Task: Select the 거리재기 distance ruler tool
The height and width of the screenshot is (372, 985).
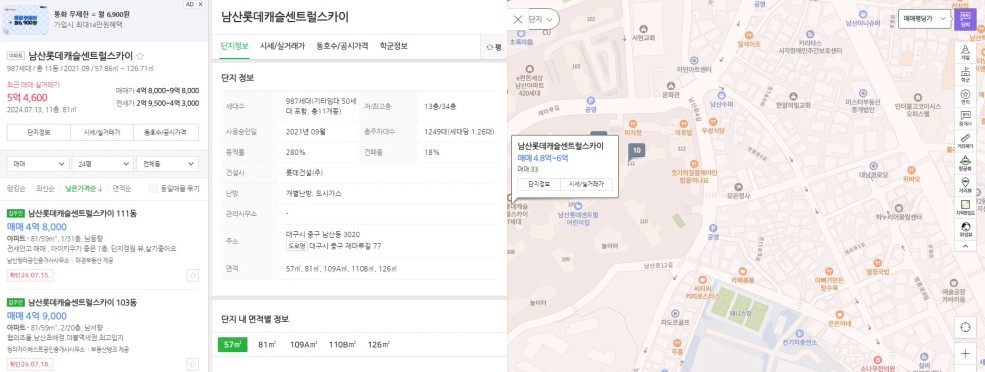Action: [965, 141]
